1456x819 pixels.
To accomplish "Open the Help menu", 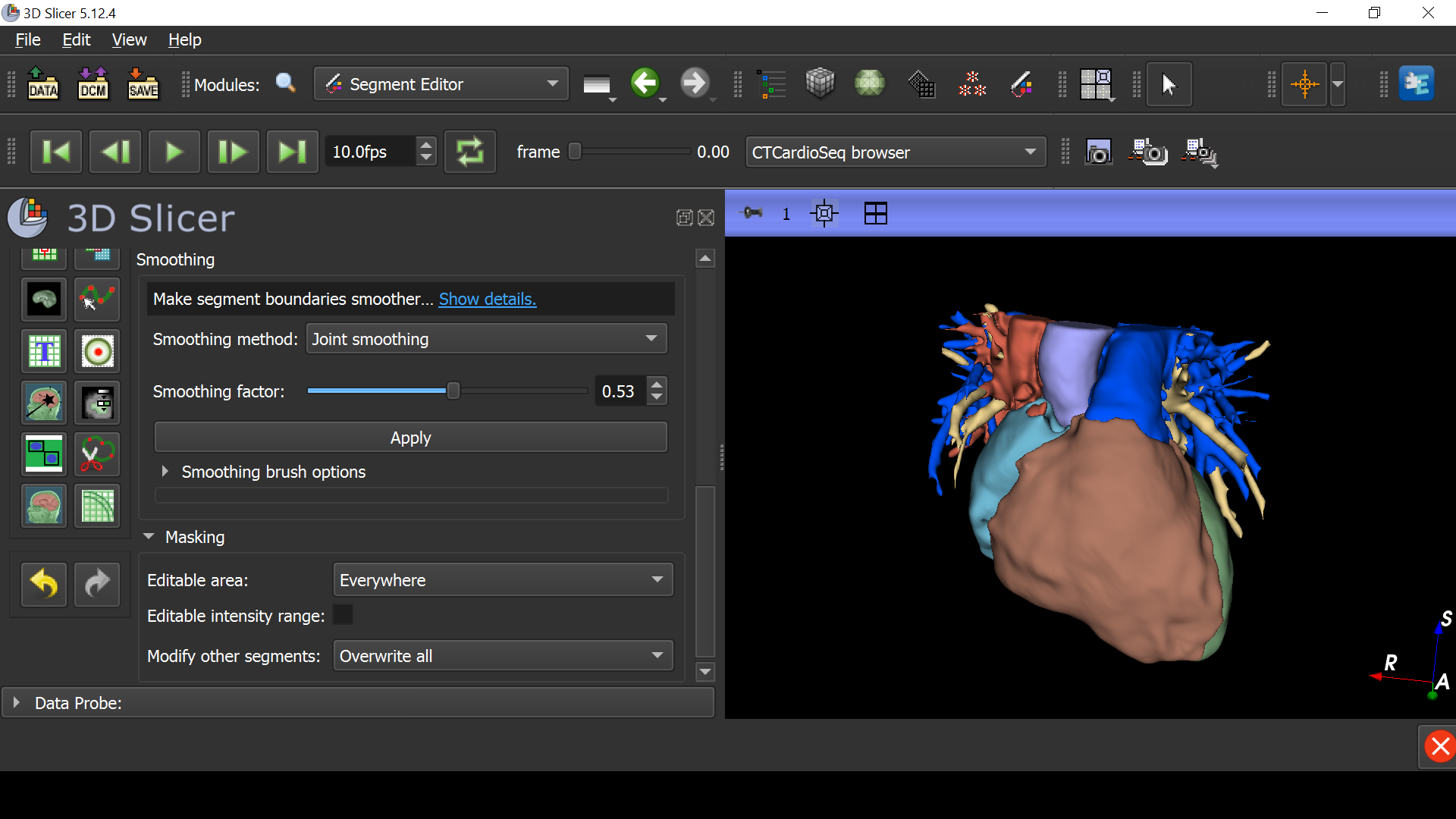I will [x=184, y=40].
